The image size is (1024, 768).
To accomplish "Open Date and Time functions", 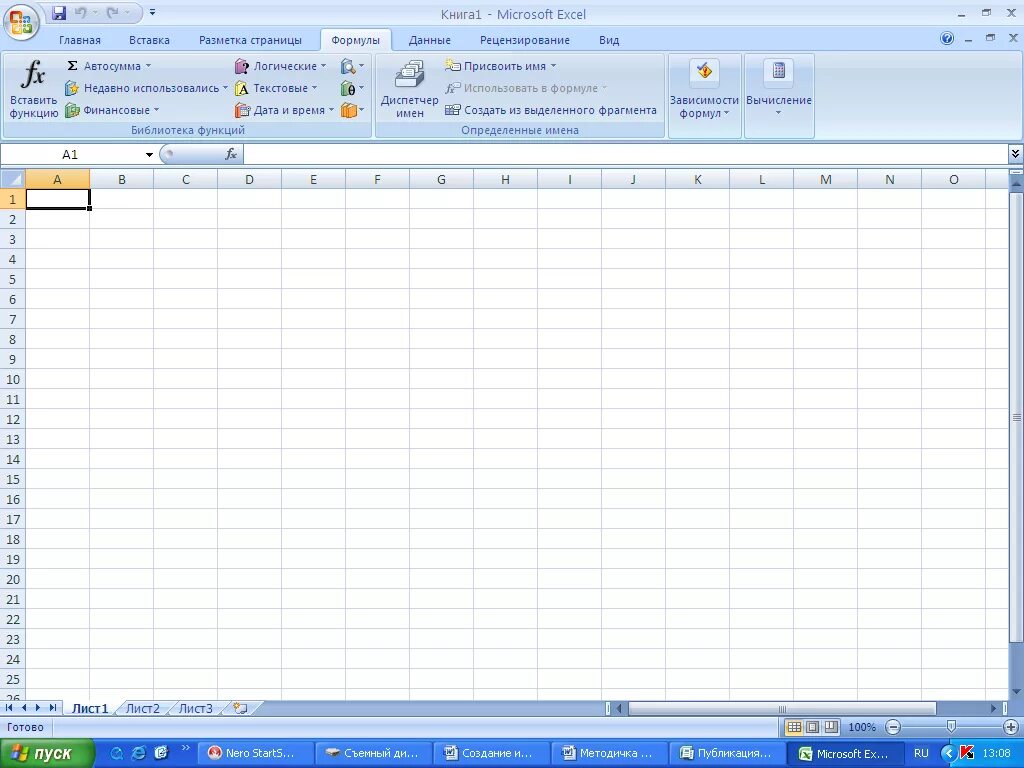I will tap(284, 110).
